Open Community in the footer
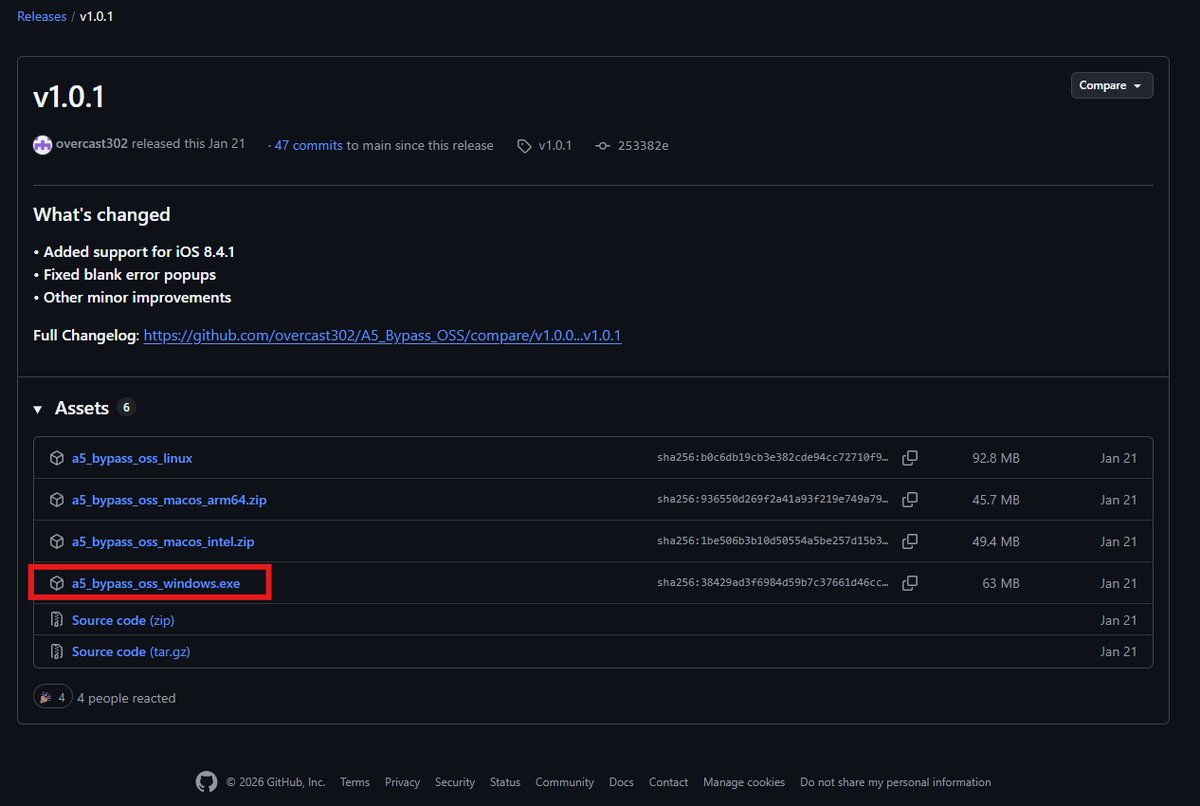 [x=564, y=782]
